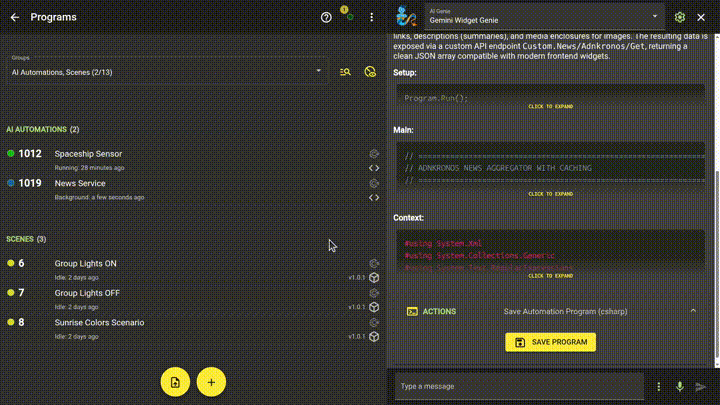Collapse the Actions section chevron
This screenshot has height=405, width=720.
click(693, 311)
